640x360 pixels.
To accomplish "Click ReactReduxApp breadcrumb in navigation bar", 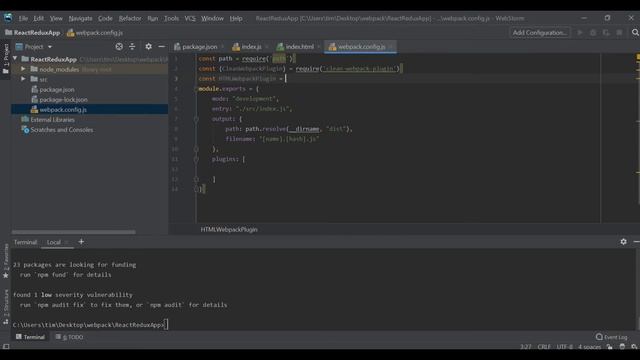I will [x=33, y=33].
